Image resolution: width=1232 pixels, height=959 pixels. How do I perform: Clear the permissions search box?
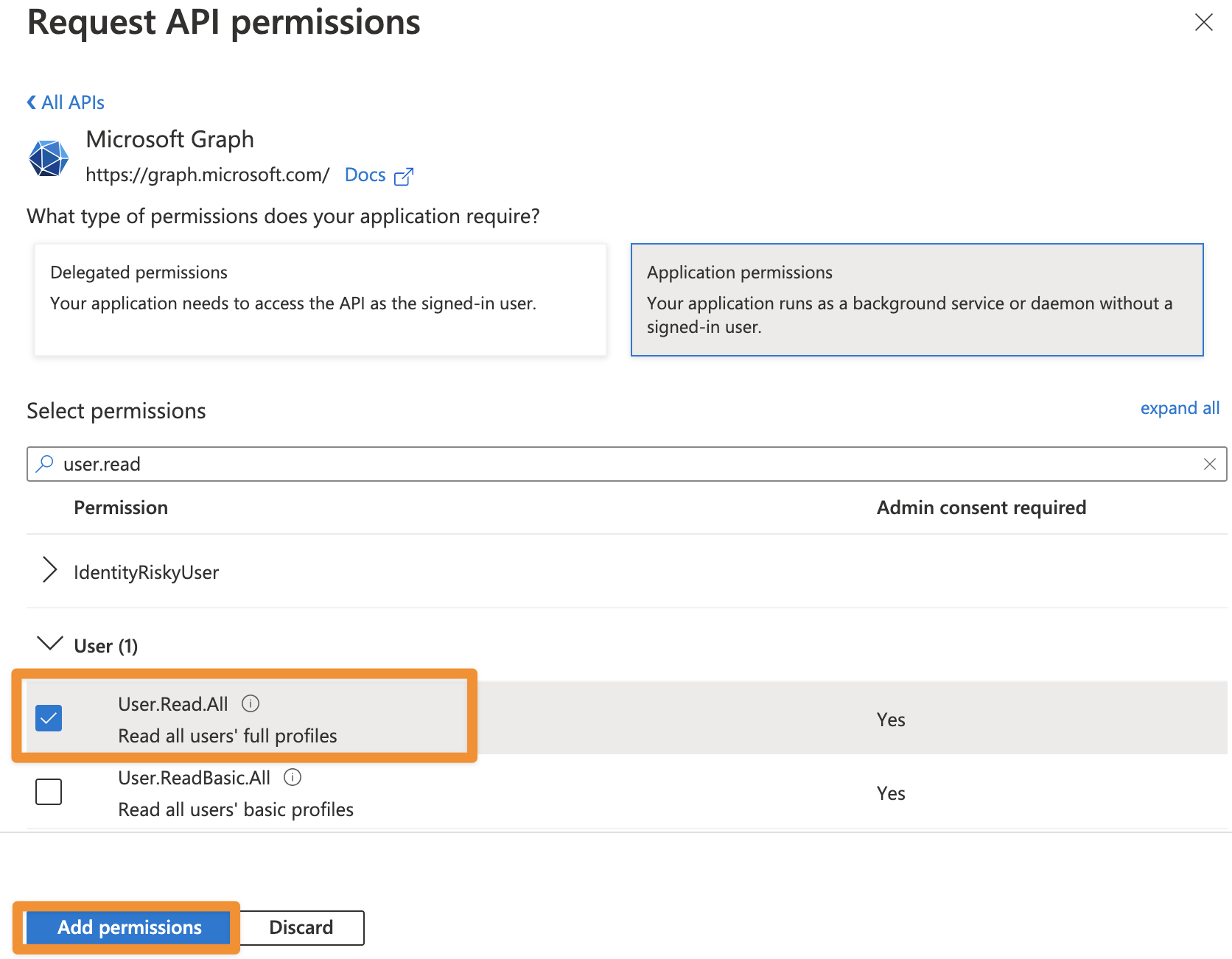click(1209, 464)
